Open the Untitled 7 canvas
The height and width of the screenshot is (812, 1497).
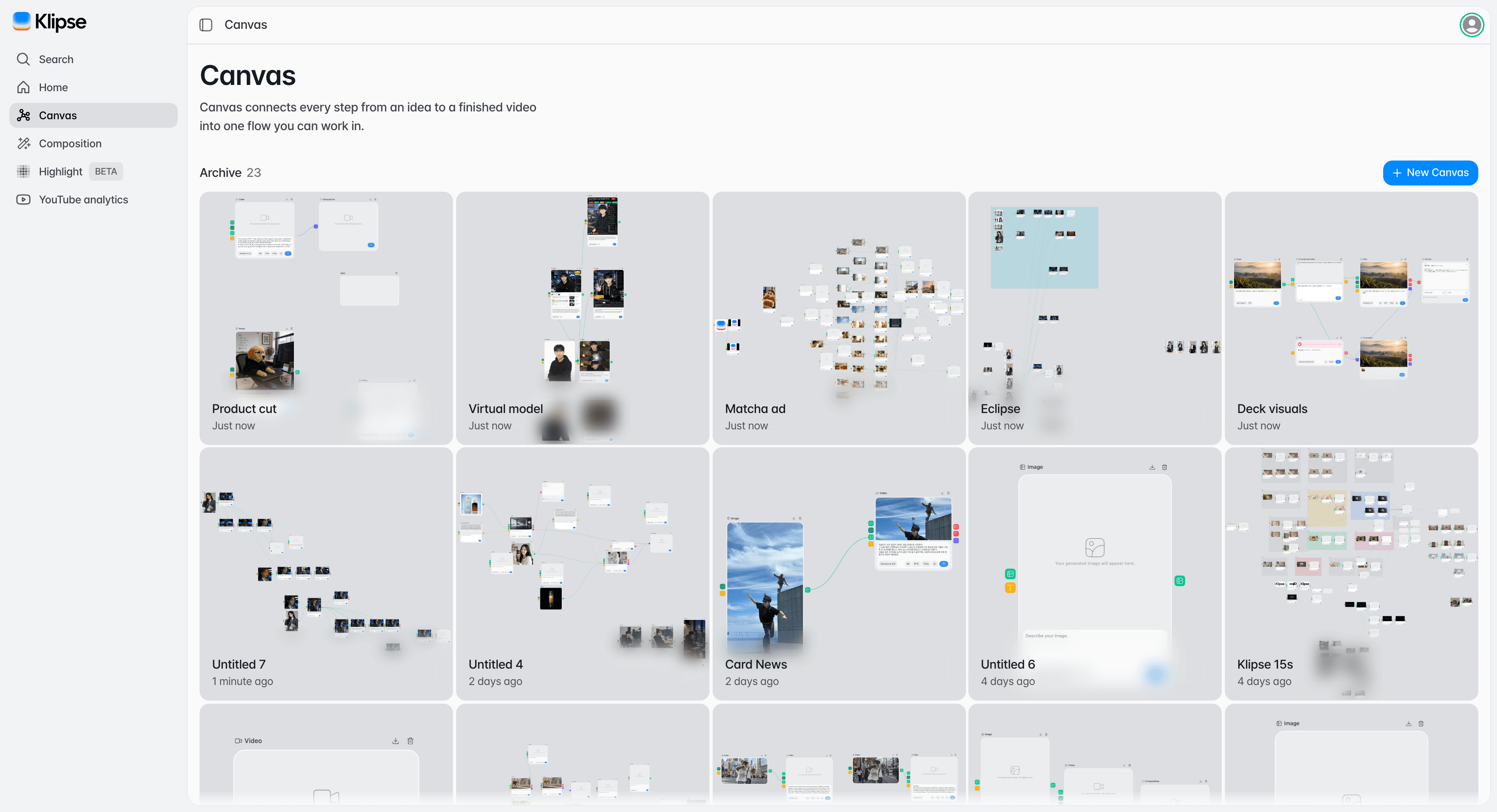click(326, 574)
